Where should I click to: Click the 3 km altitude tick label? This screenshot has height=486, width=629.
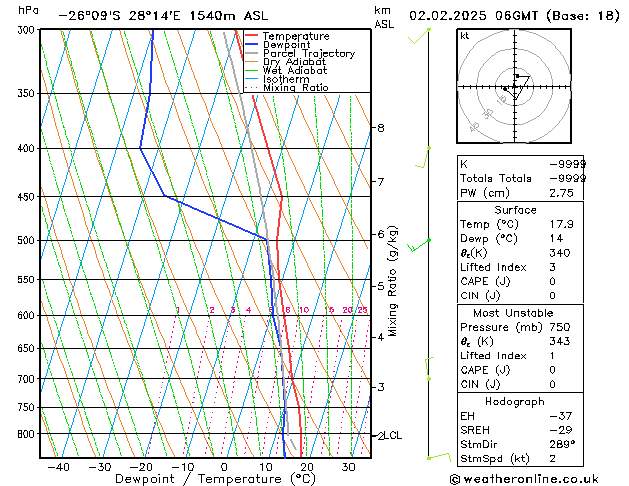click(x=381, y=387)
